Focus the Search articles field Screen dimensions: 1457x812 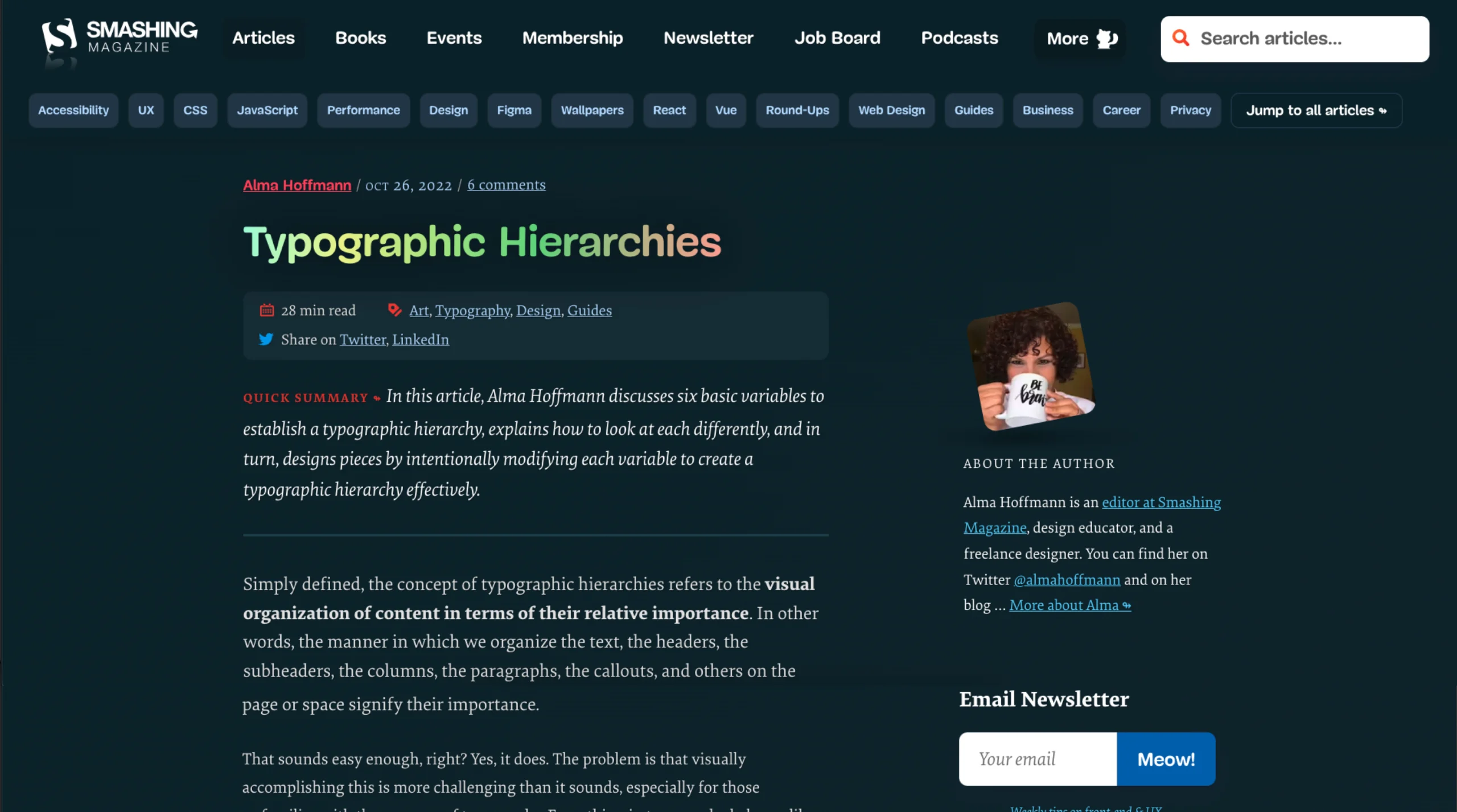tap(1295, 39)
